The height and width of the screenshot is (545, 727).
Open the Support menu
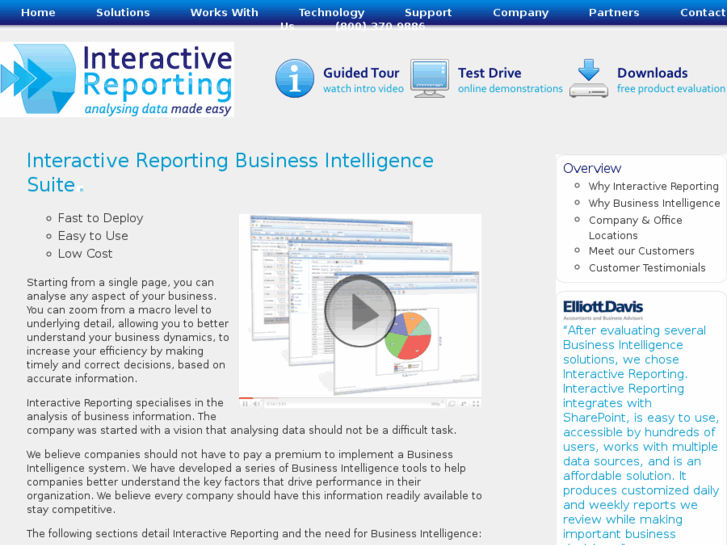pyautogui.click(x=428, y=13)
